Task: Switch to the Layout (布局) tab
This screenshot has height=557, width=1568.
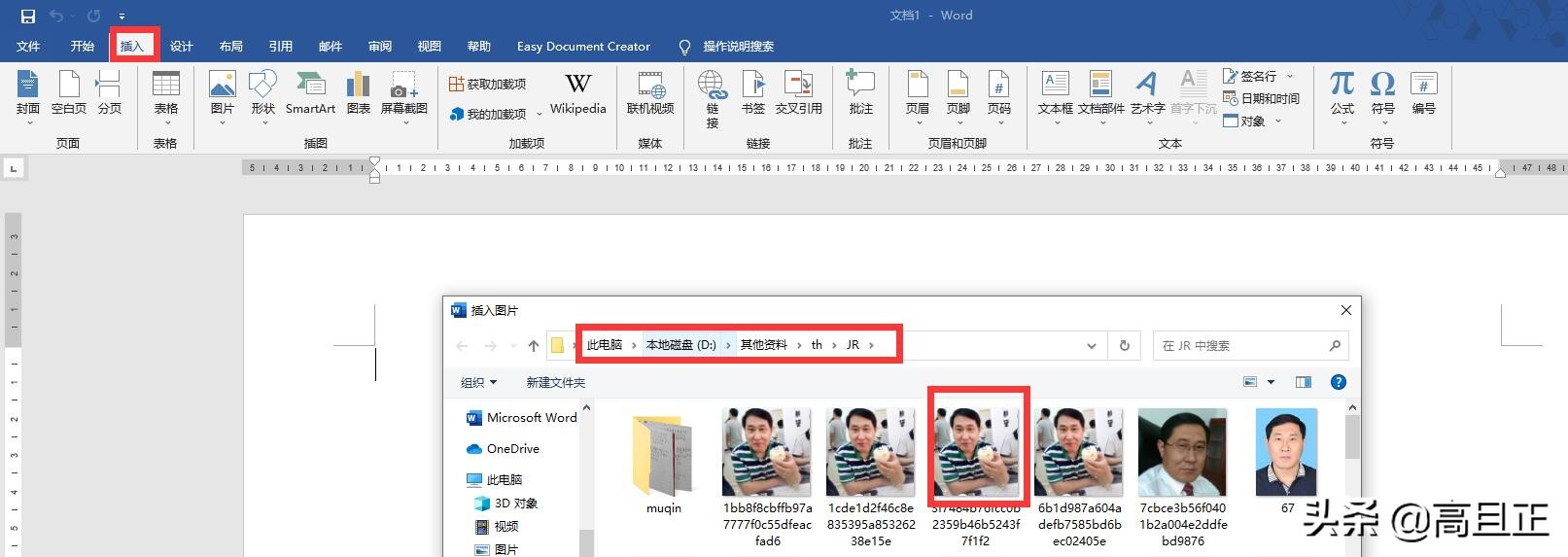Action: (231, 46)
